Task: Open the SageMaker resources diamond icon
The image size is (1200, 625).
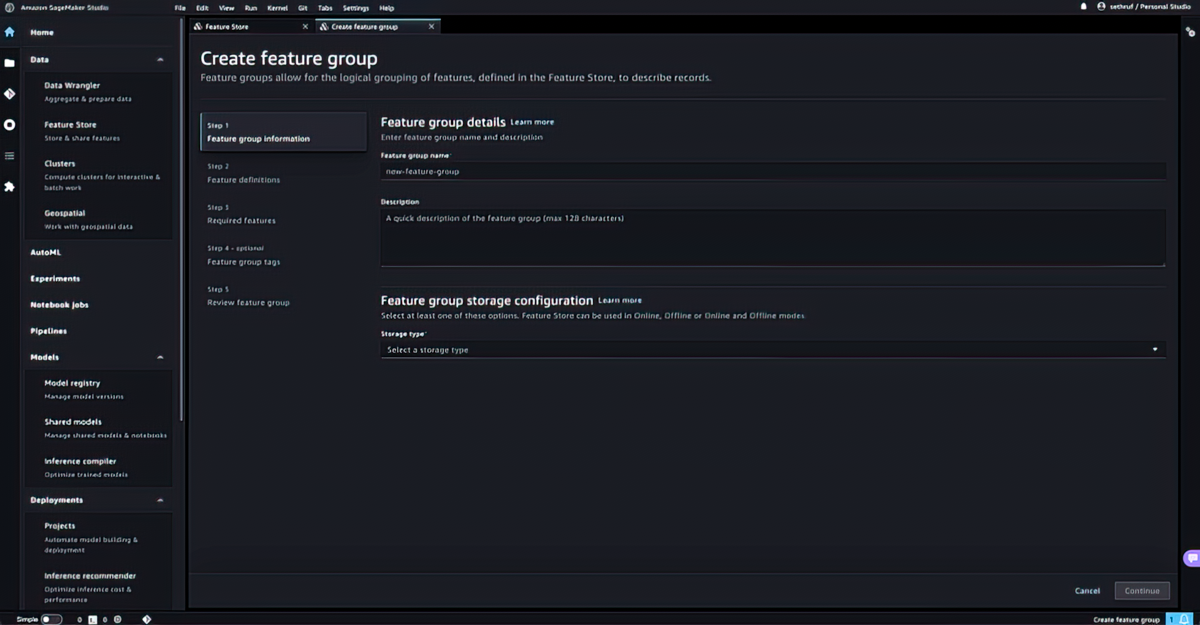Action: (10, 93)
